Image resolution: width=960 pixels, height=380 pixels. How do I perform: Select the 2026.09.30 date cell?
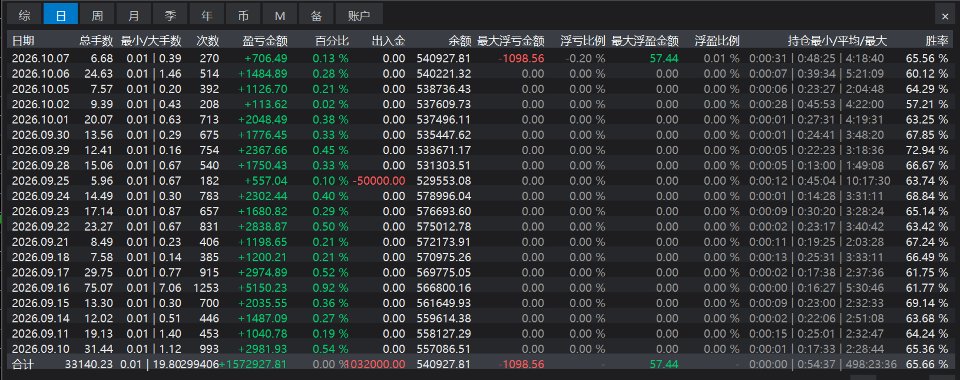40,135
